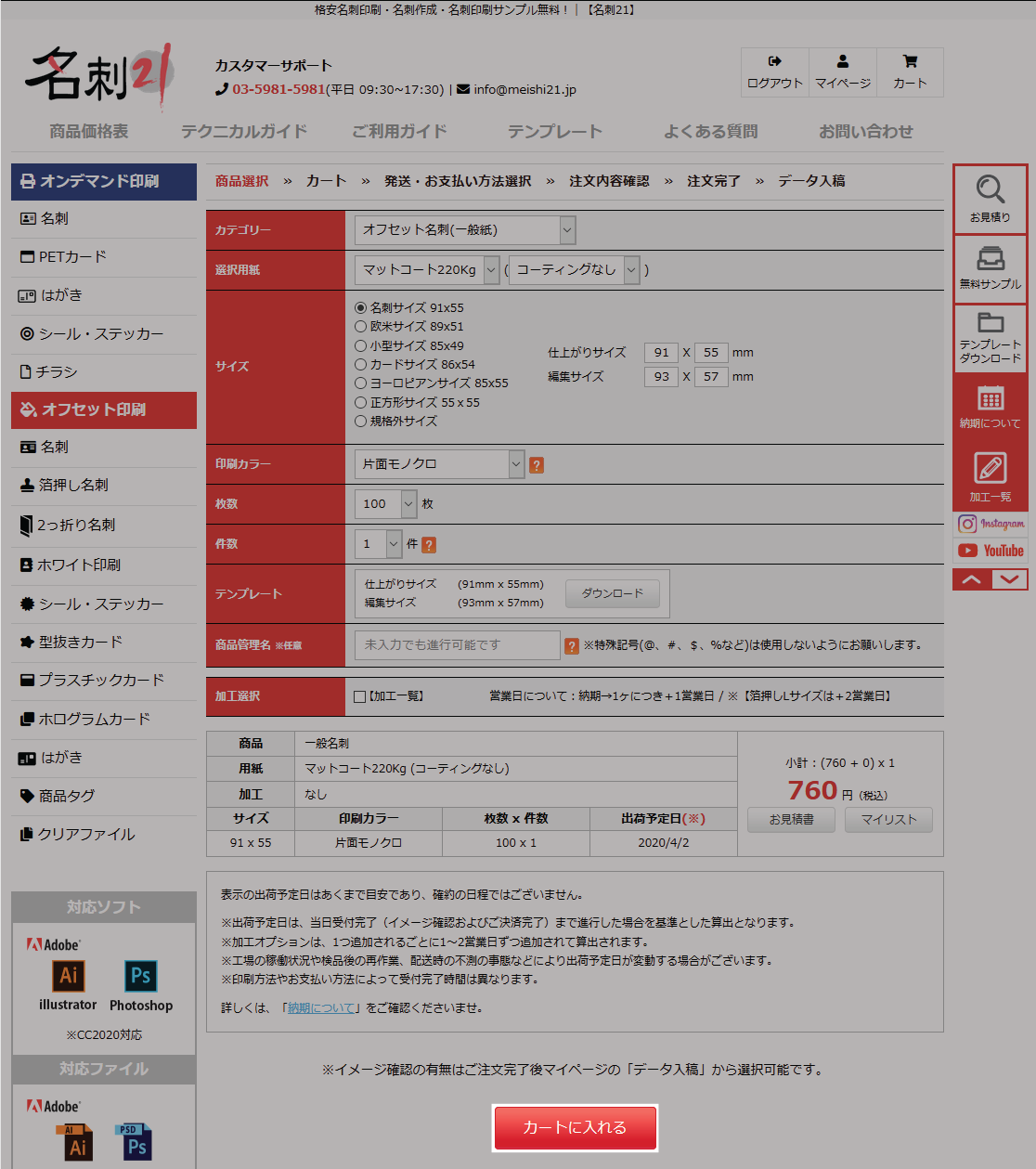Click the scroll-up chevron button
The width and height of the screenshot is (1036, 1169).
(x=971, y=579)
